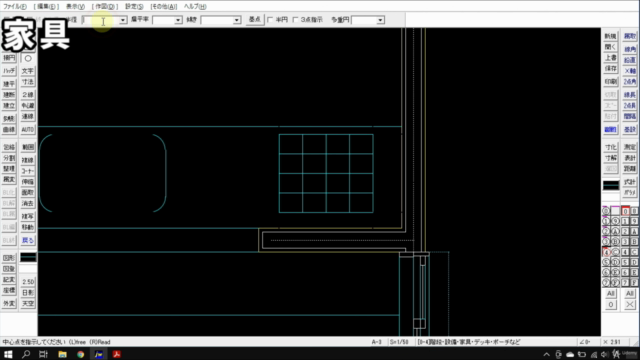Image resolution: width=640 pixels, height=360 pixels.
Task: Select the 連線 continuous line tool
Action: click(28, 117)
